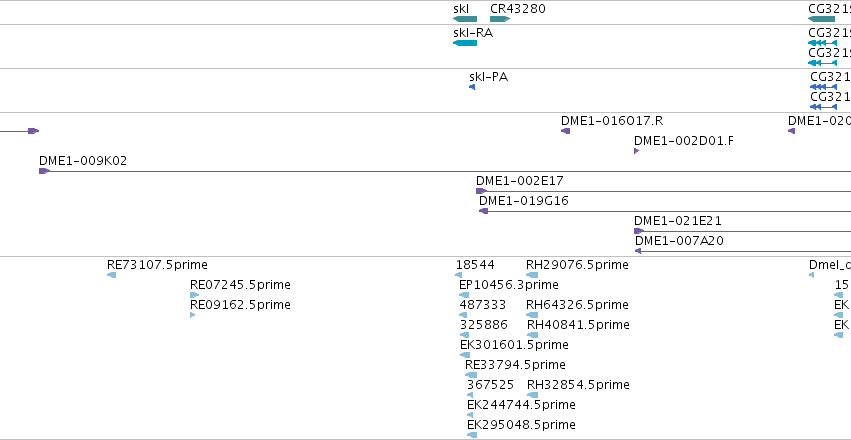Select the EK295048.5prime EST glyph
The height and width of the screenshot is (440, 851).
(472, 435)
